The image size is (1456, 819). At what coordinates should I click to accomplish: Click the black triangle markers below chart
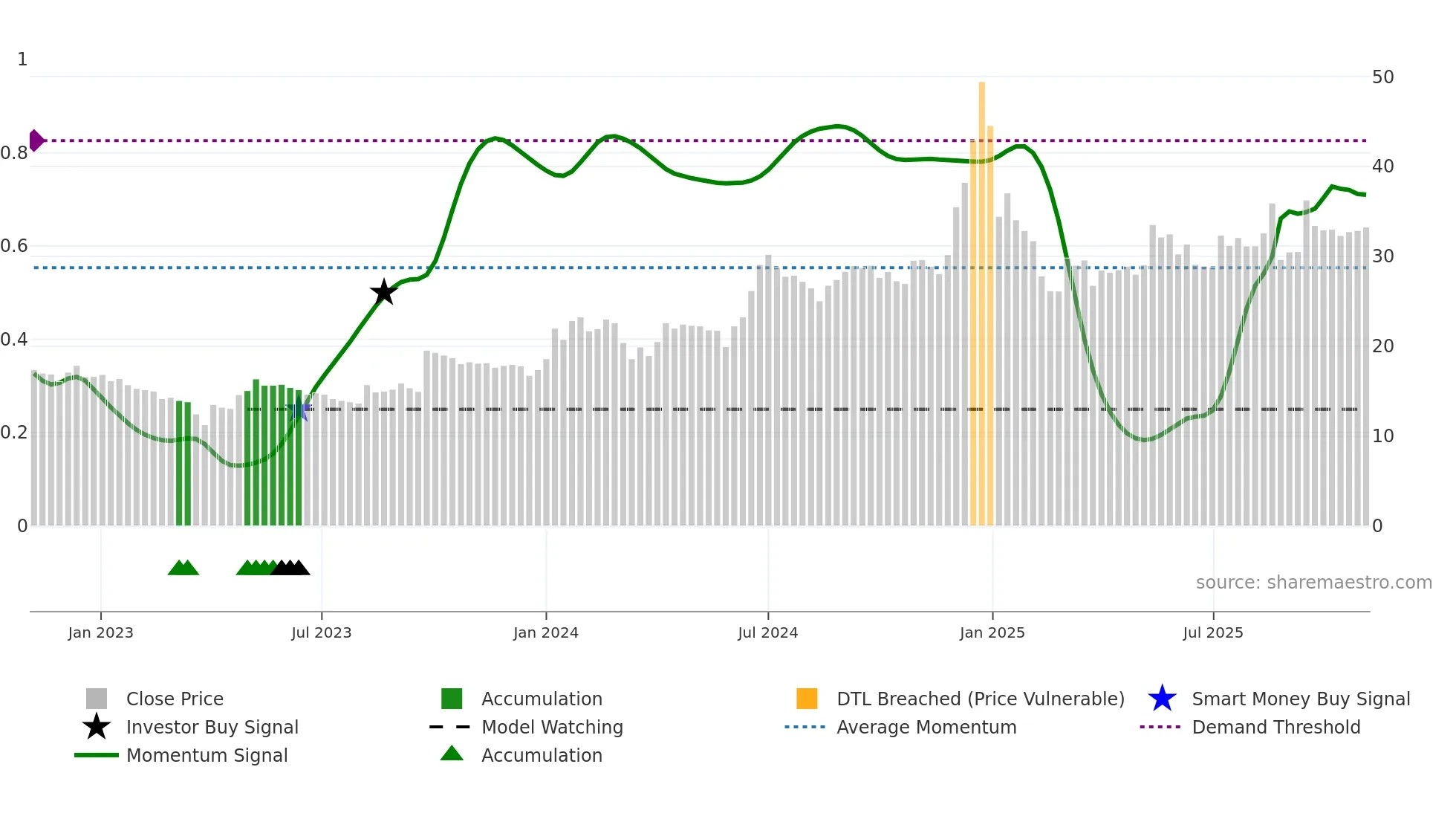[x=290, y=569]
